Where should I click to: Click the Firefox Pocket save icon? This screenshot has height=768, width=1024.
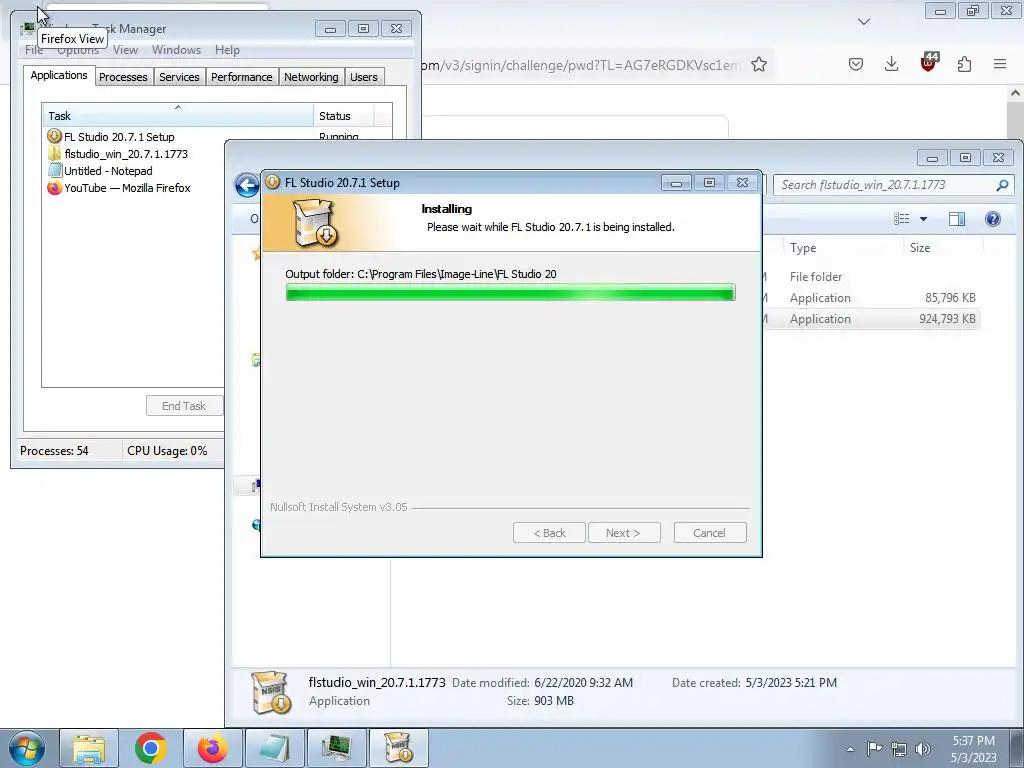point(856,64)
